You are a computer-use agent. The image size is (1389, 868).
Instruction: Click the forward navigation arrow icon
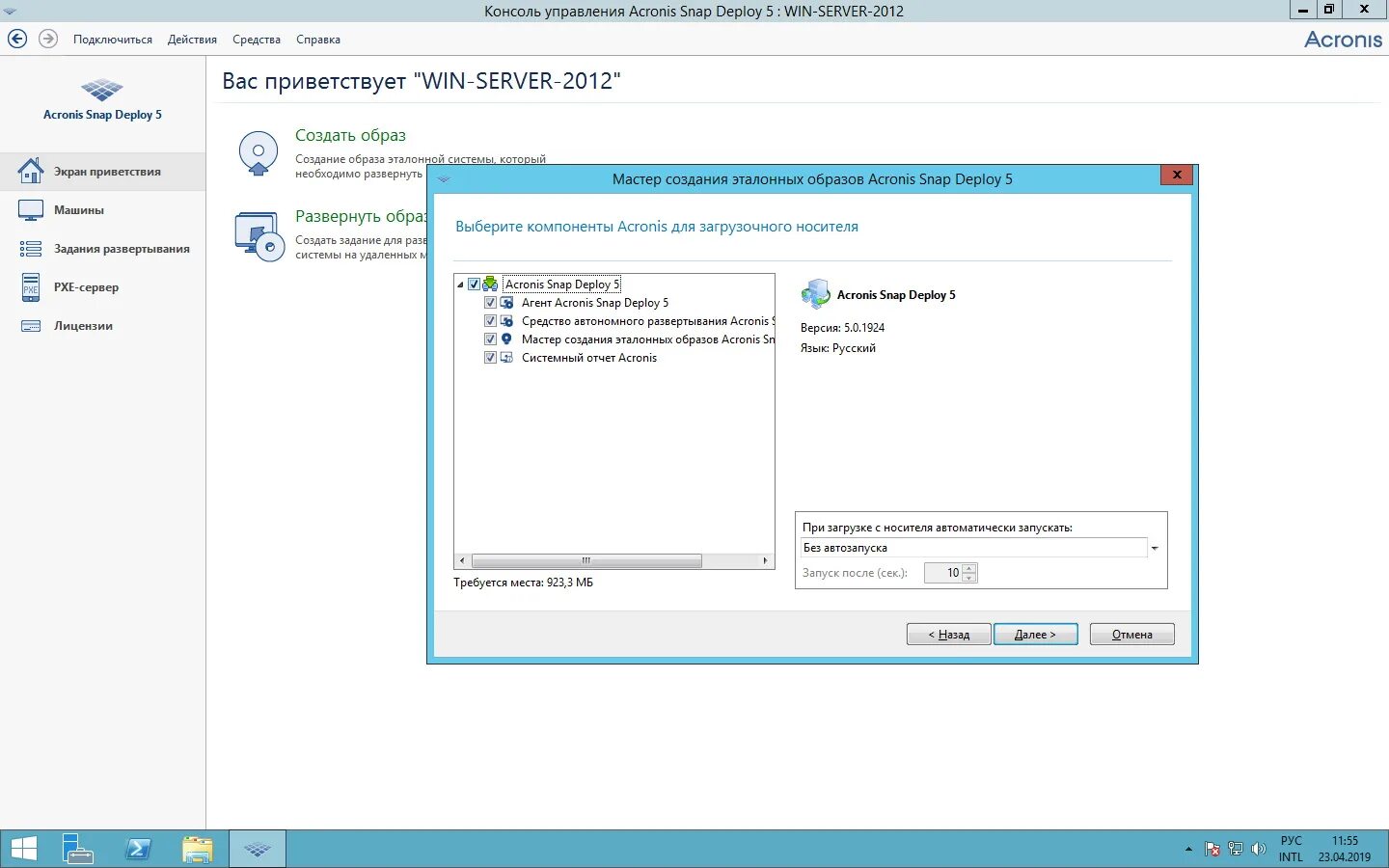coord(48,39)
